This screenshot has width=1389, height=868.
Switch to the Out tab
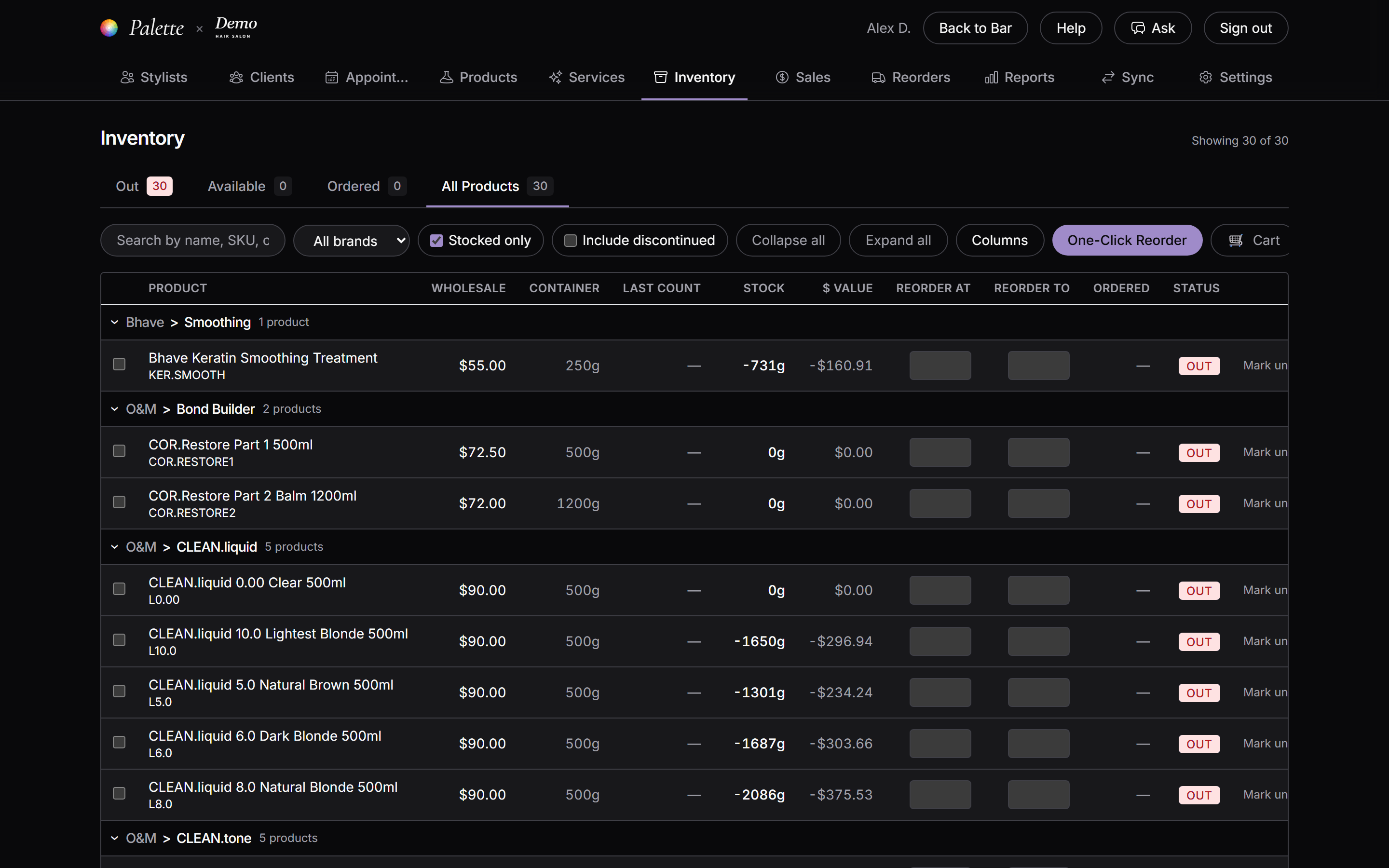144,187
